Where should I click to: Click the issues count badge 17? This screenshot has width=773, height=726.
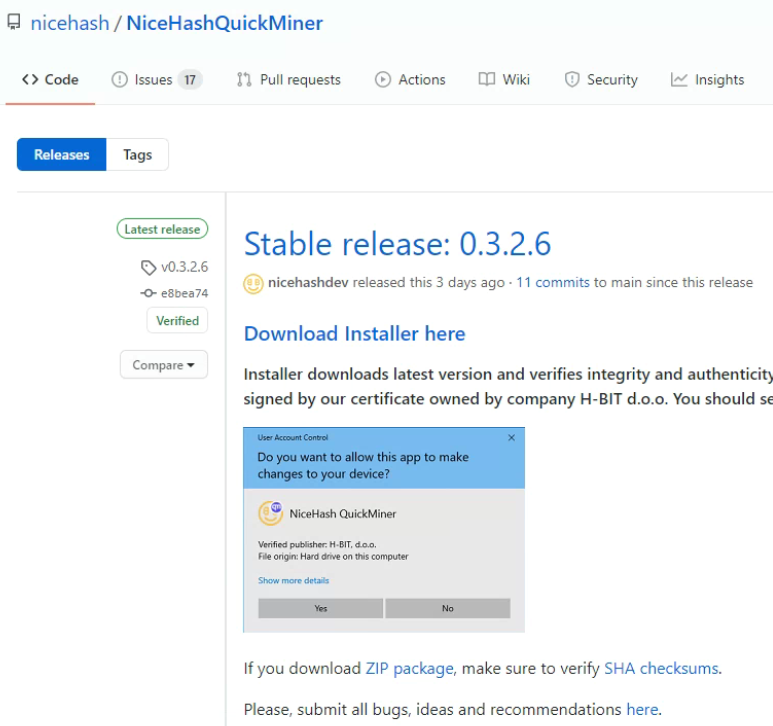click(x=190, y=79)
